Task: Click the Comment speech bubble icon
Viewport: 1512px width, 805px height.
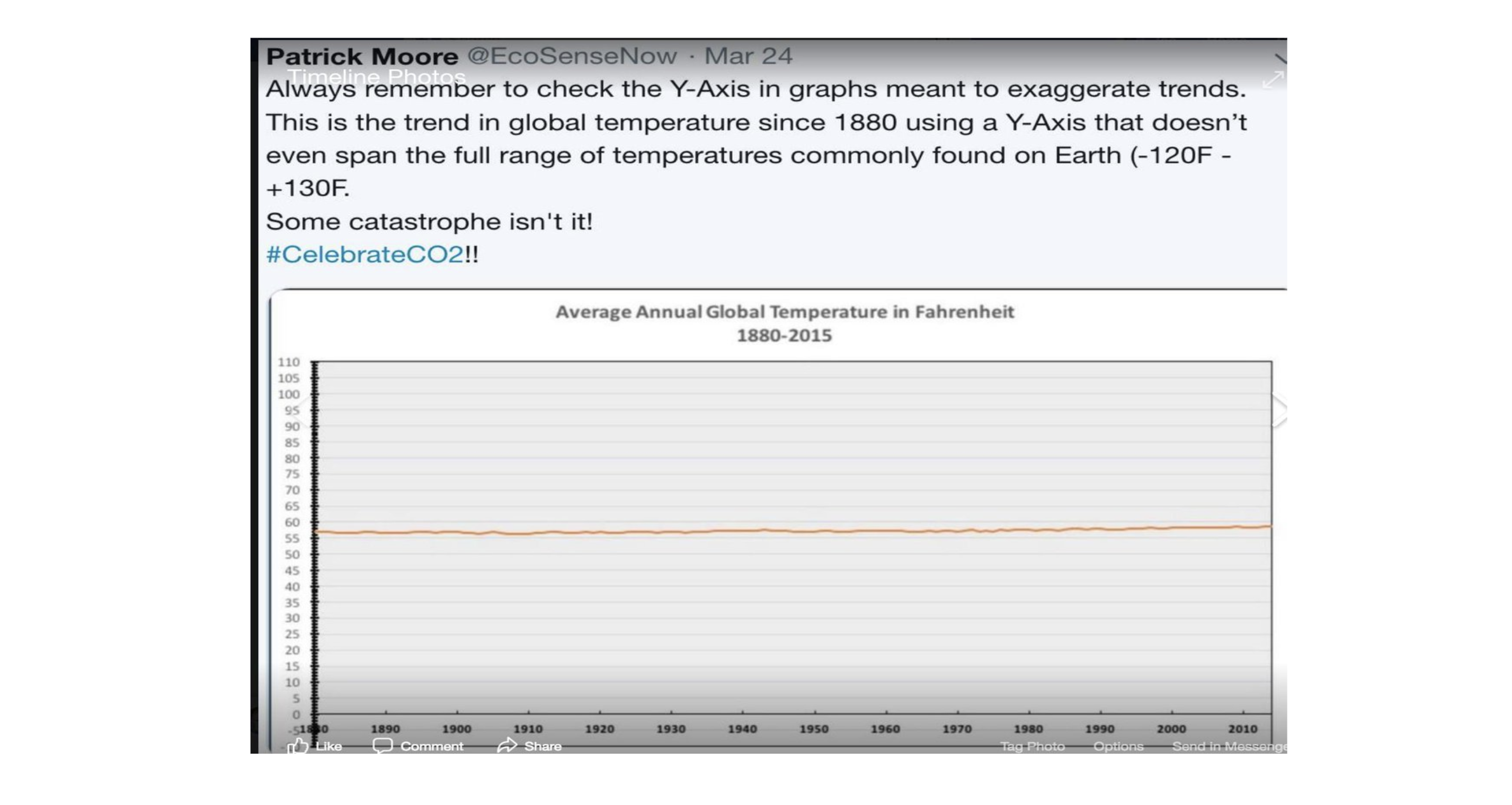Action: [x=382, y=746]
